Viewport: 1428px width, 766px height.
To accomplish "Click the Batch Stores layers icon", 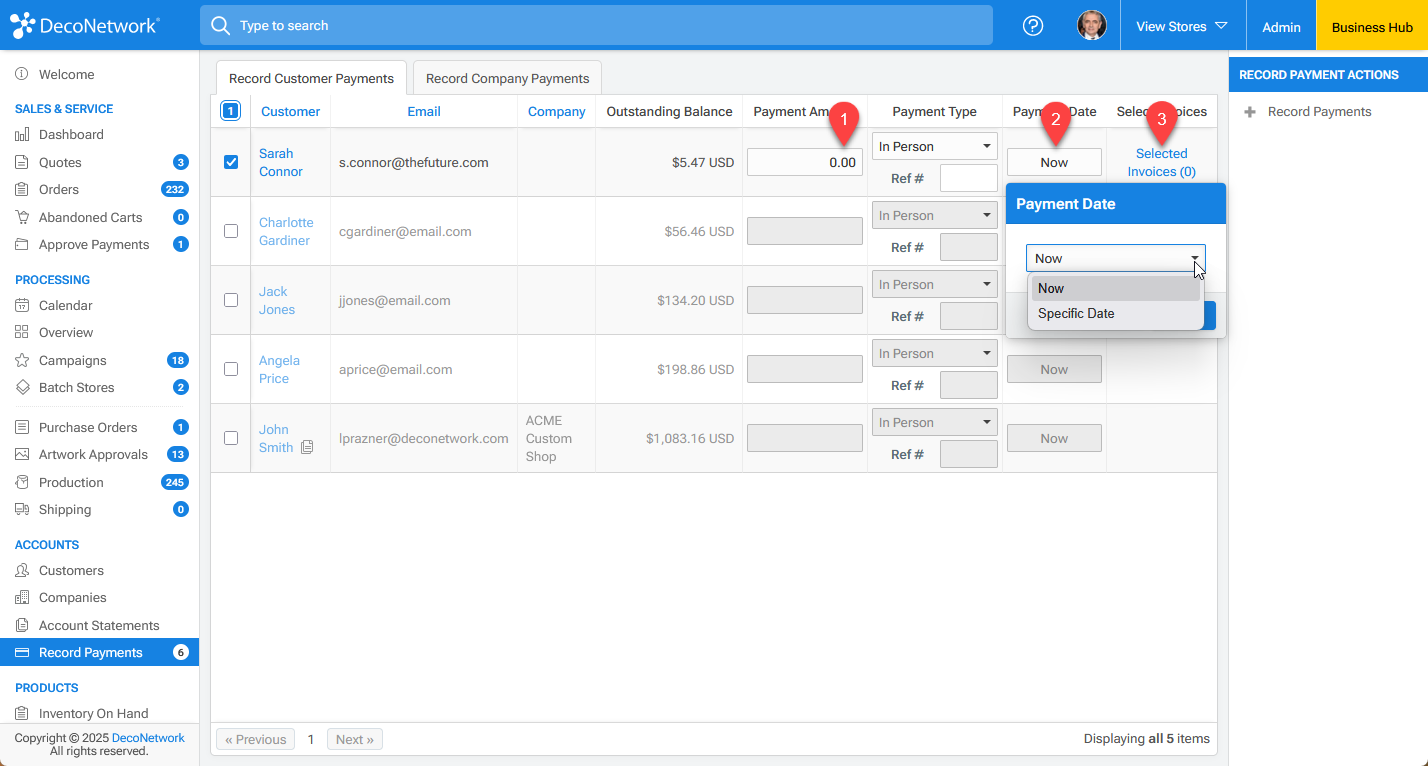I will pyautogui.click(x=22, y=387).
